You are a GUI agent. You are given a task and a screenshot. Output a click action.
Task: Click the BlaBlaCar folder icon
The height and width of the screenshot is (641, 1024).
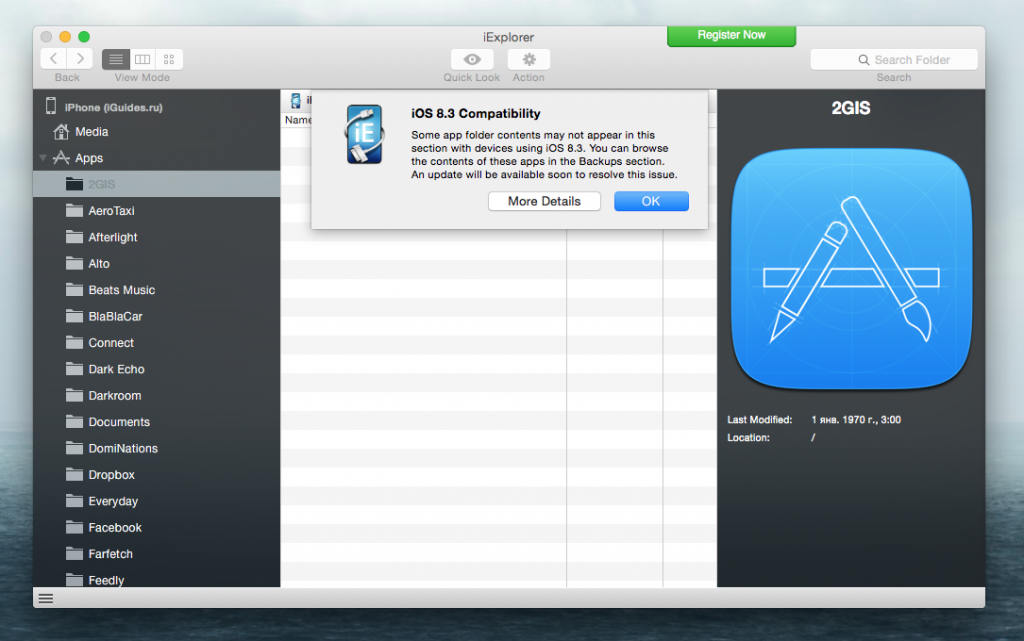(x=74, y=316)
